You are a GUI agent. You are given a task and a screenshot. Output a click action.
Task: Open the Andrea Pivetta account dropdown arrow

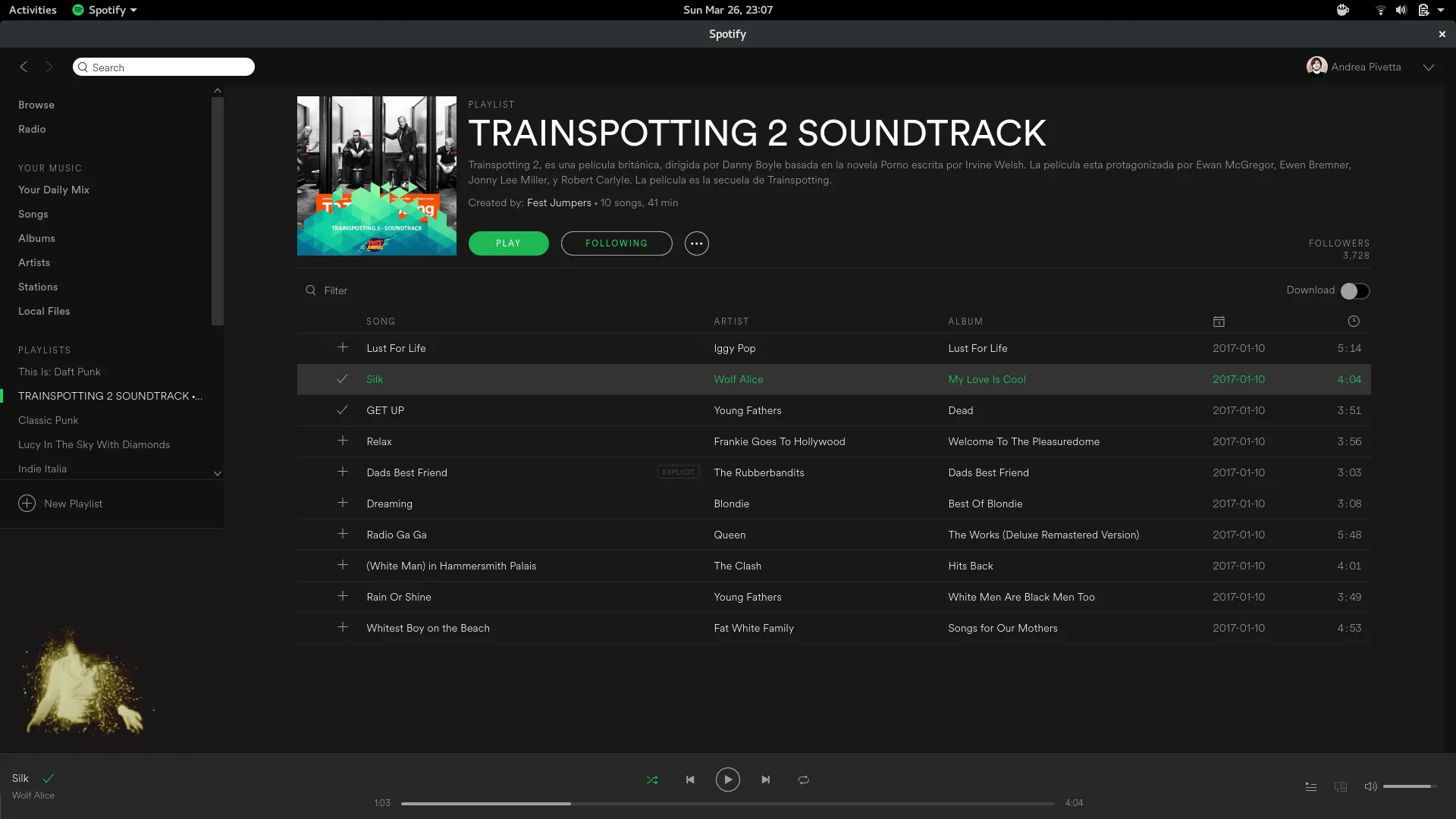pos(1429,67)
